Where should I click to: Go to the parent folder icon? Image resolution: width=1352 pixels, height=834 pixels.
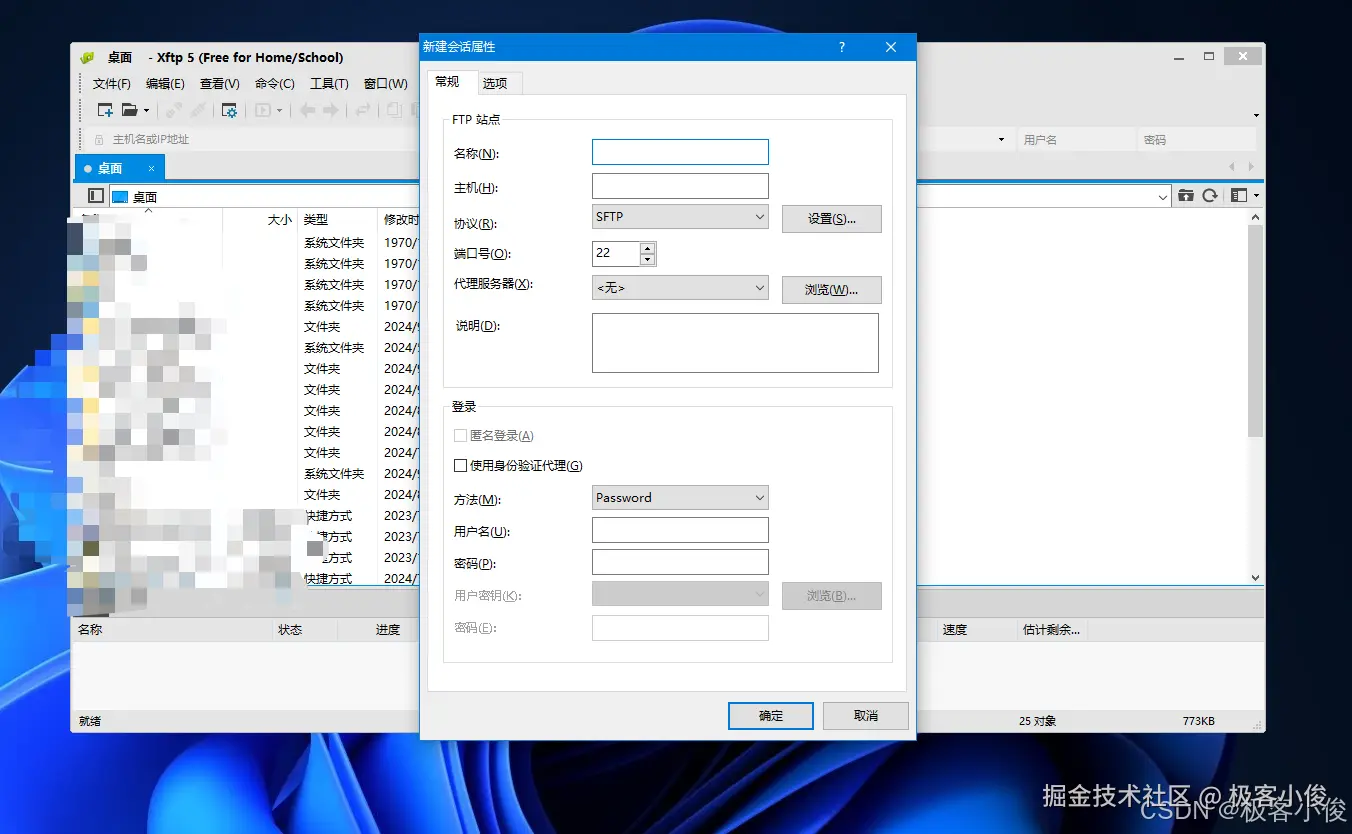pos(1186,196)
